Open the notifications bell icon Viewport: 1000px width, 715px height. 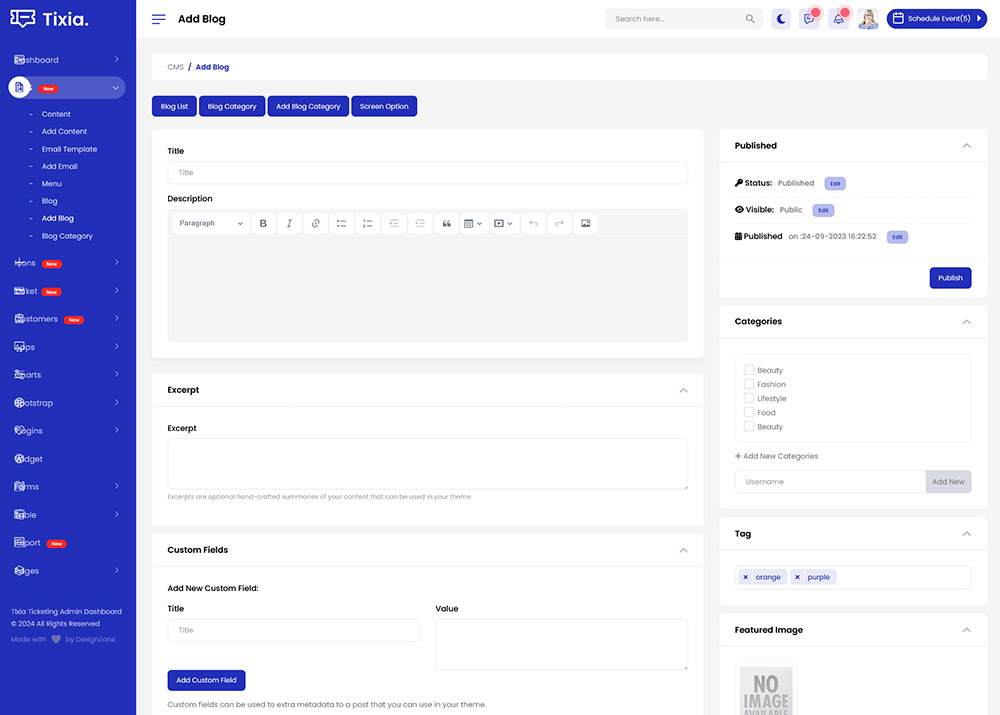pos(838,19)
